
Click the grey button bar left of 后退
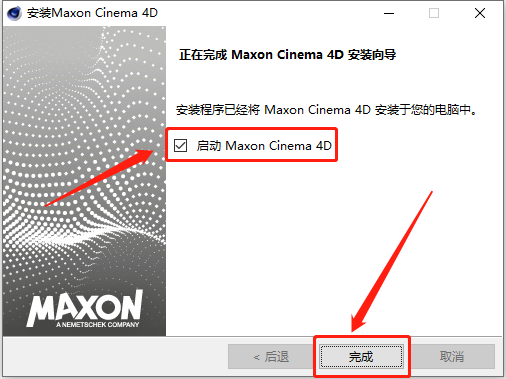(x=115, y=357)
